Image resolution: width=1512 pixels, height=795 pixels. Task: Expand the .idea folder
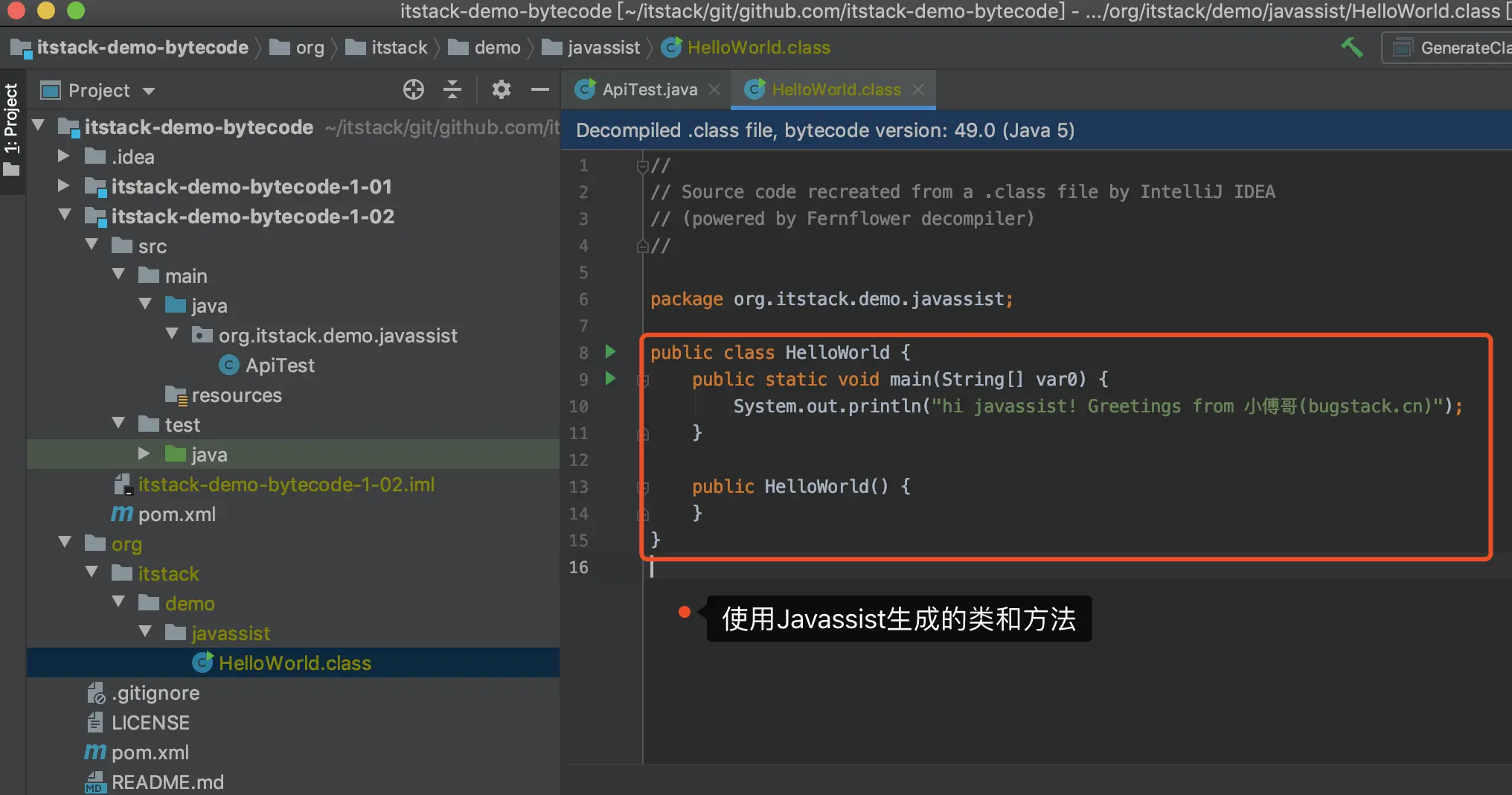point(63,156)
